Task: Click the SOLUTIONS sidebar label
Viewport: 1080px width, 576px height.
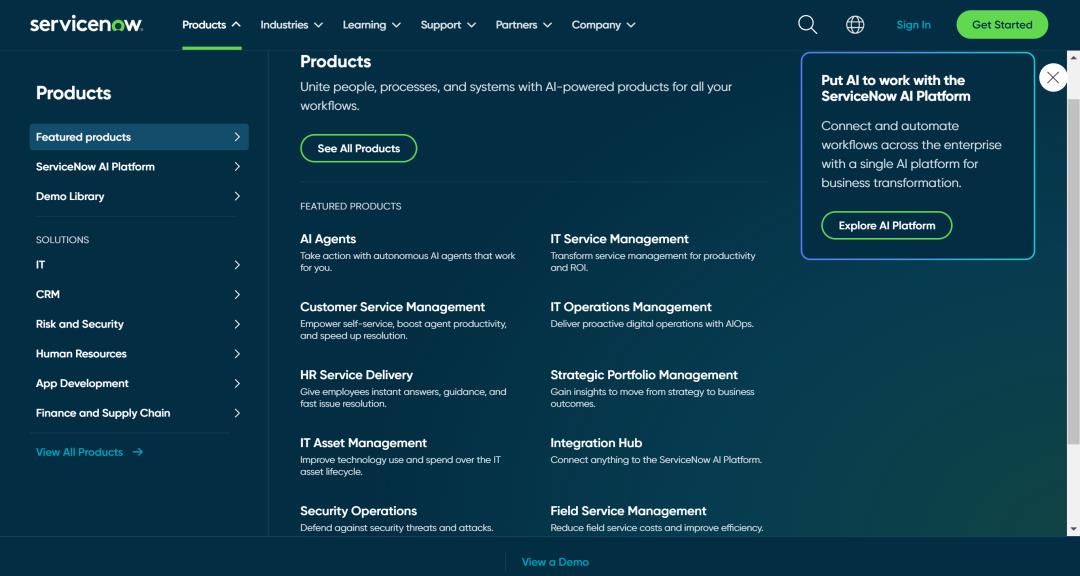Action: click(x=63, y=240)
